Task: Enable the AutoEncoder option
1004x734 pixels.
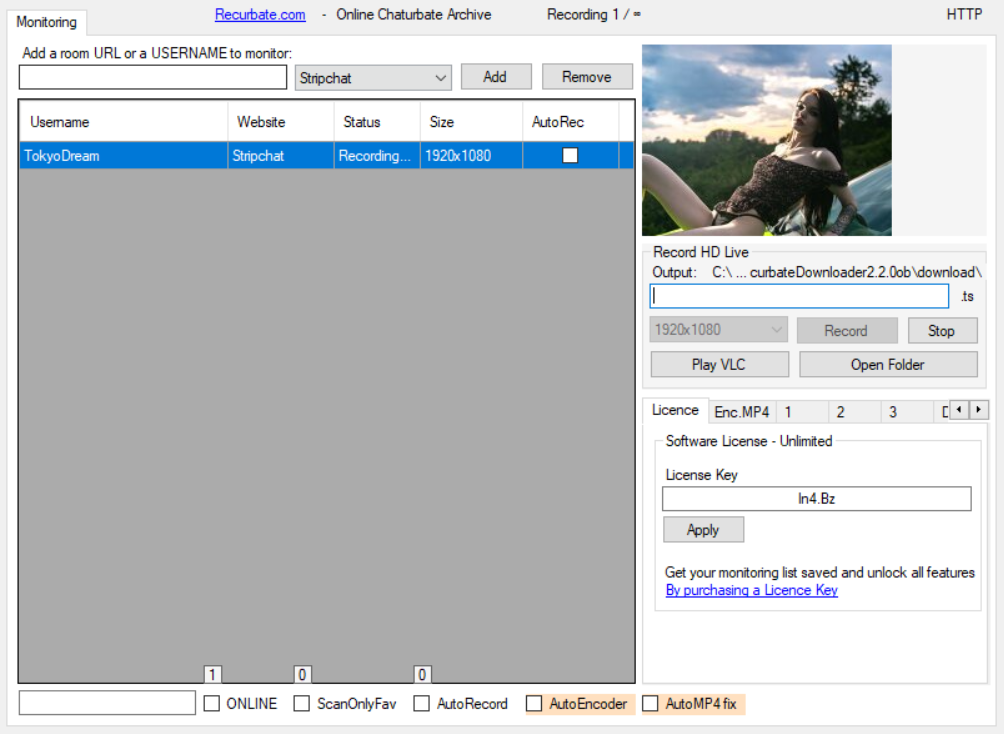Action: tap(535, 704)
